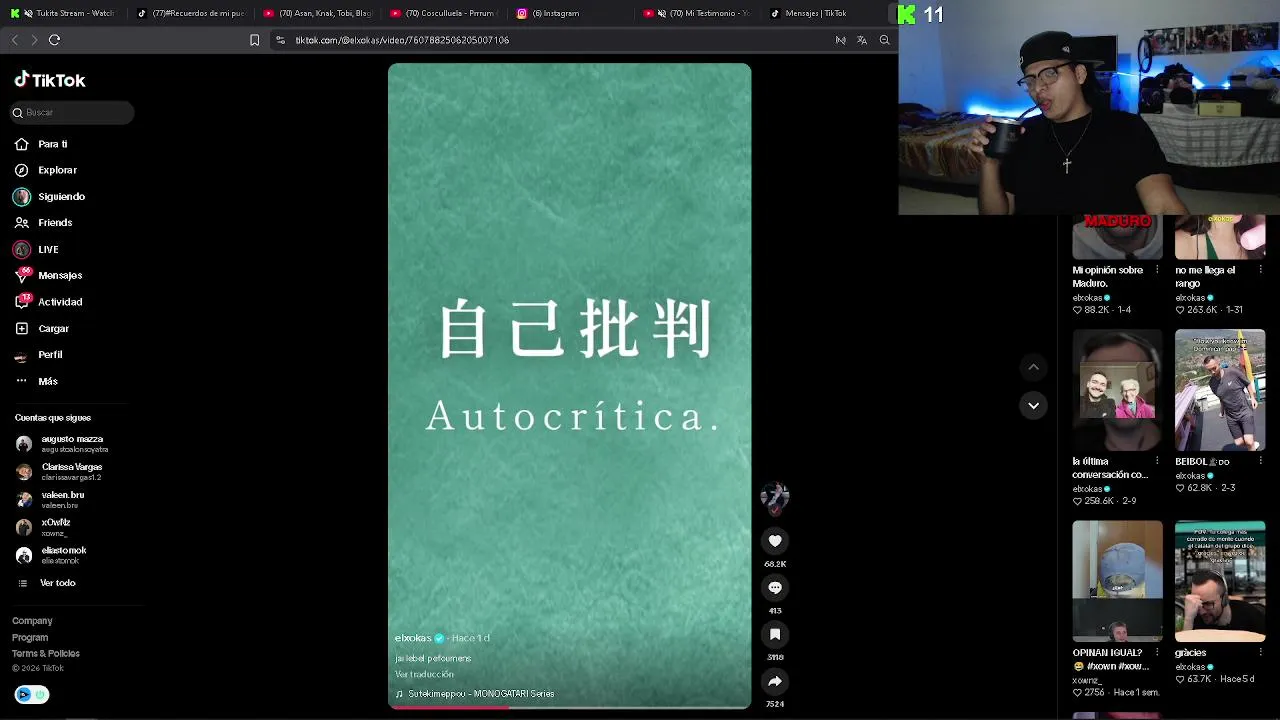Screen dimensions: 1280x720
Task: Open options menu for OPINAN IGUAL? video
Action: [1157, 652]
